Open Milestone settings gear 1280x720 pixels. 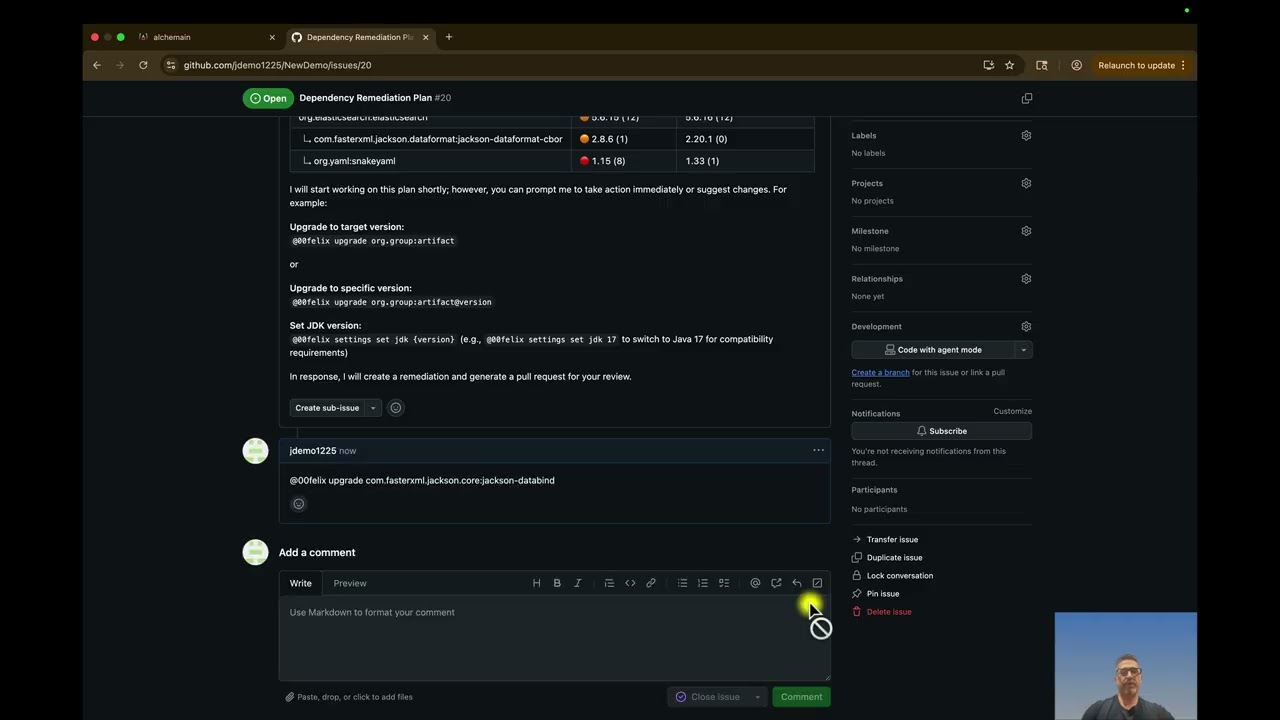(1026, 231)
